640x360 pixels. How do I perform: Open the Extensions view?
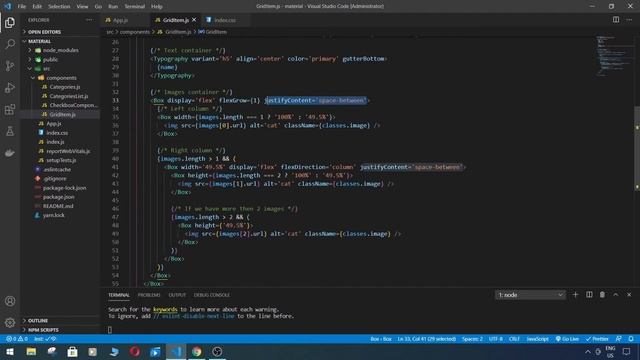tap(10, 109)
